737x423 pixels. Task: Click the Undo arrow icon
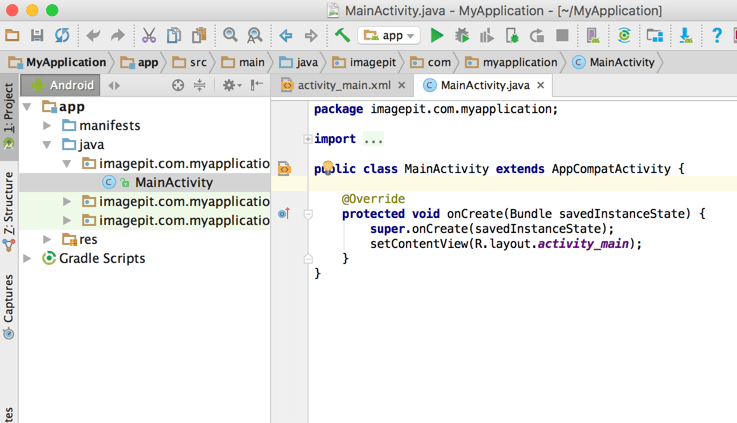coord(93,35)
